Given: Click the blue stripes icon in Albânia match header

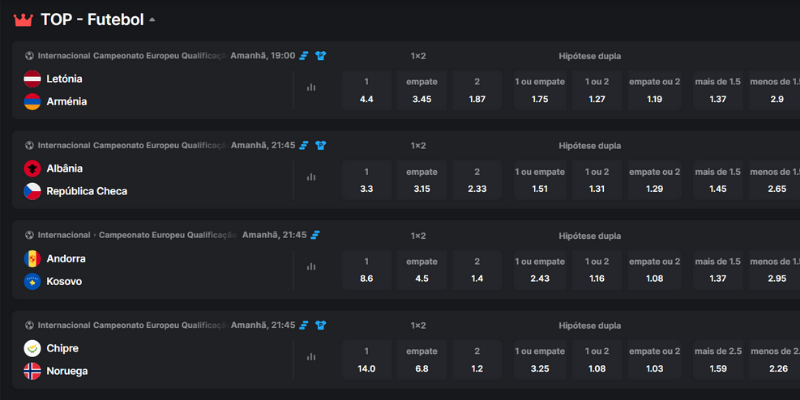Looking at the screenshot, I should [x=304, y=145].
